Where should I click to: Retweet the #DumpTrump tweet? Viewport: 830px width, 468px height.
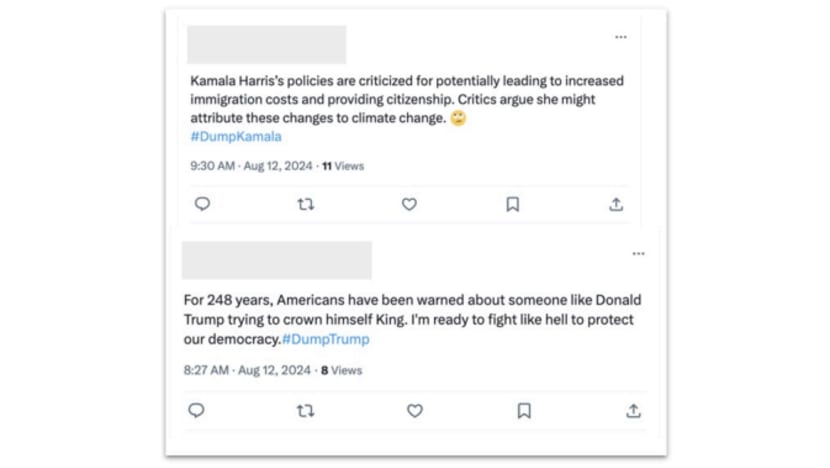pos(305,411)
